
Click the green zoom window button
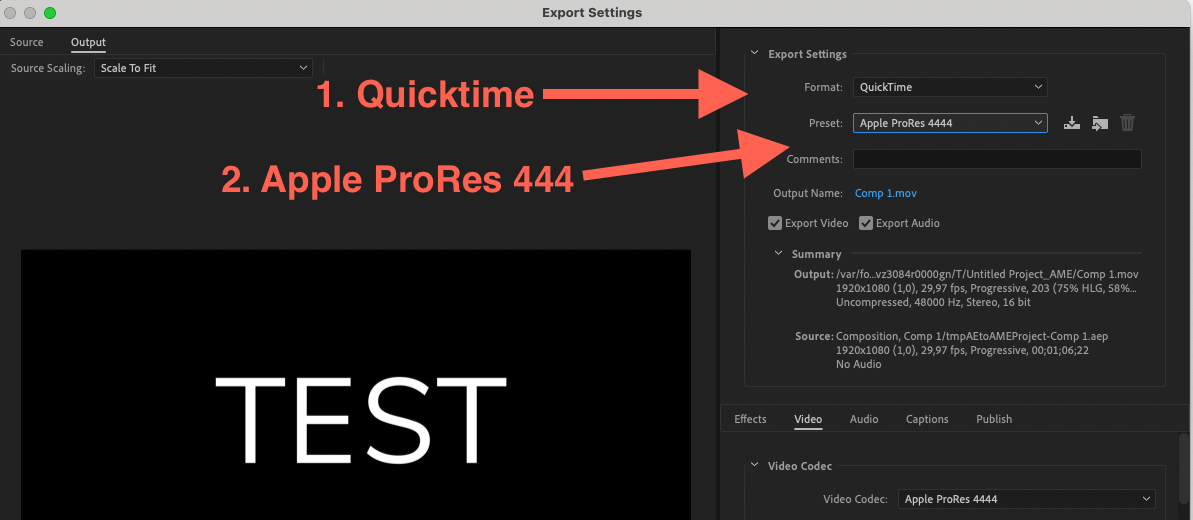[50, 13]
